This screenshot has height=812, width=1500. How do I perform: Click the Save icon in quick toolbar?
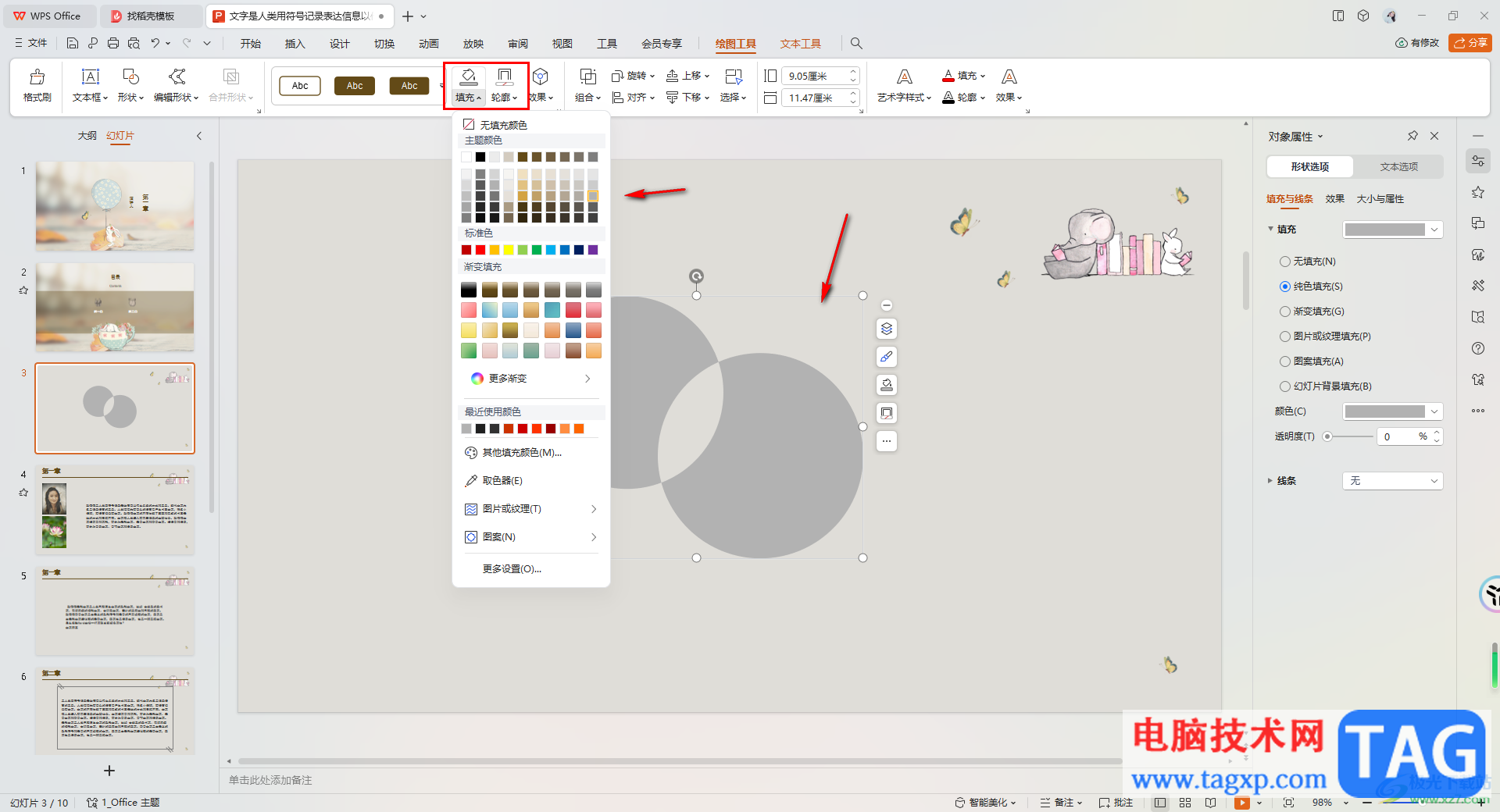[73, 44]
